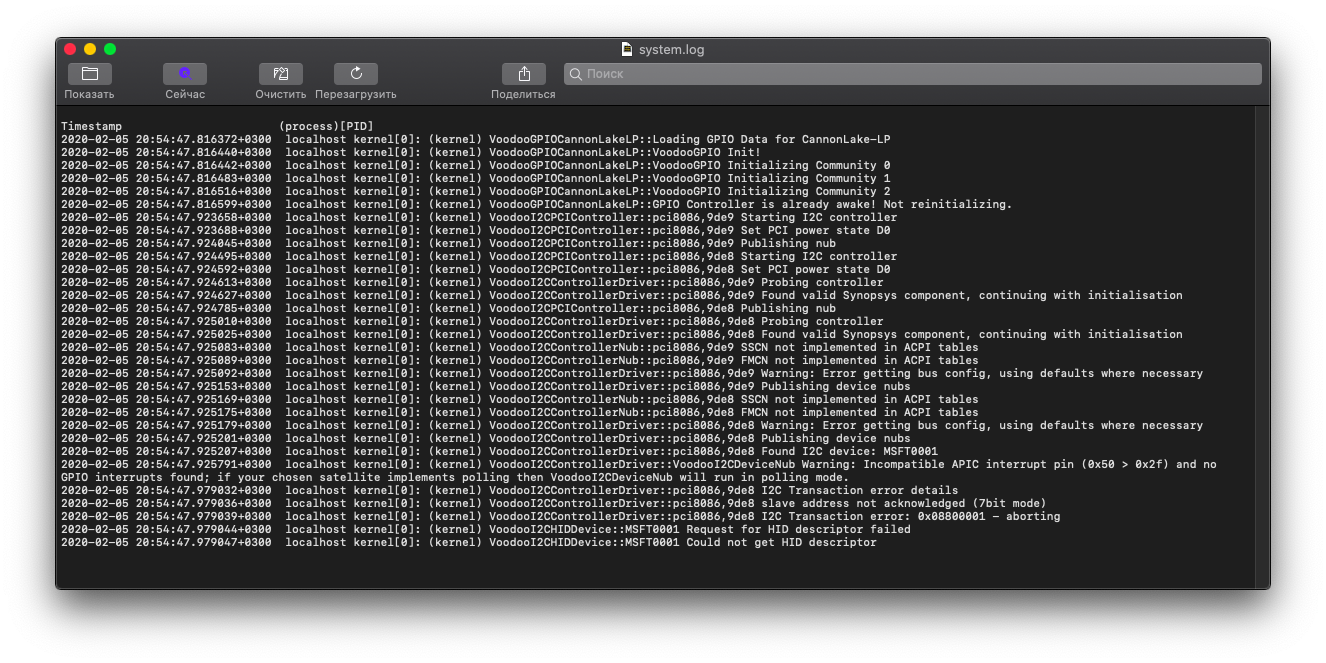
Task: Select line 'pci8086,9de9 Publishing nub'
Action: pos(448,243)
